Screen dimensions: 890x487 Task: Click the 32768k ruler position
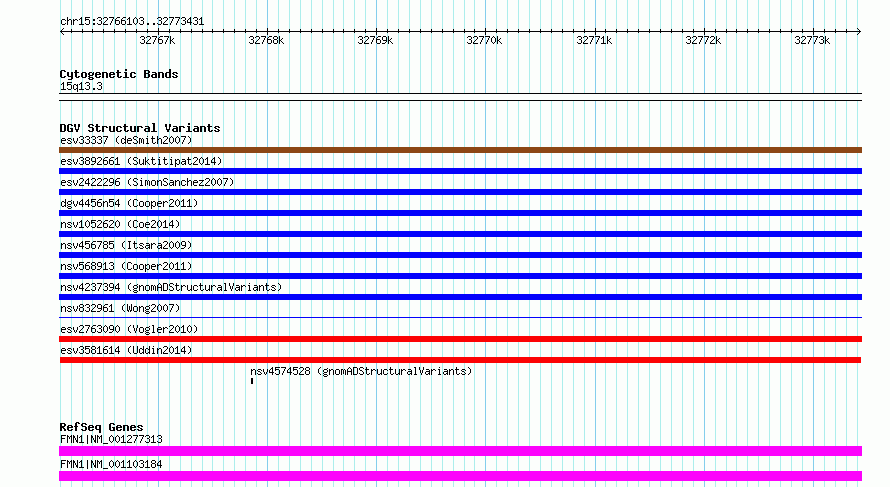coord(266,40)
